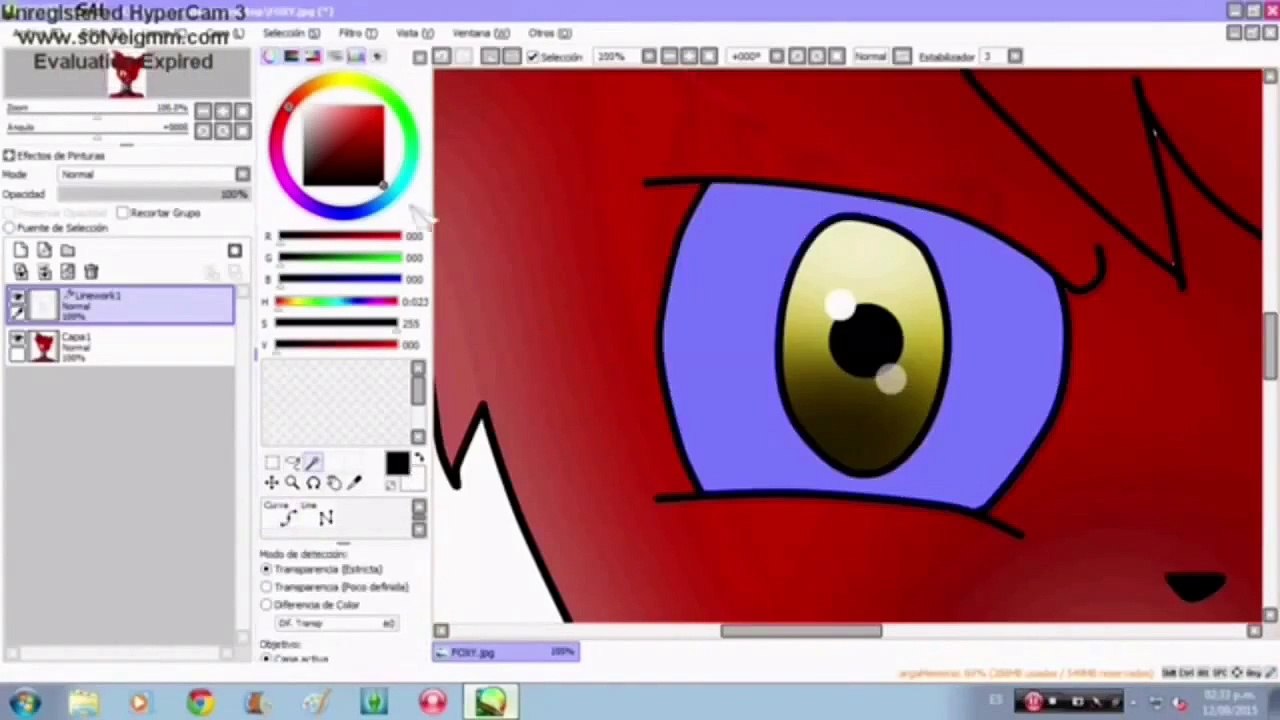The width and height of the screenshot is (1280, 720).
Task: Open Google Chrome from the taskbar
Action: pyautogui.click(x=200, y=702)
